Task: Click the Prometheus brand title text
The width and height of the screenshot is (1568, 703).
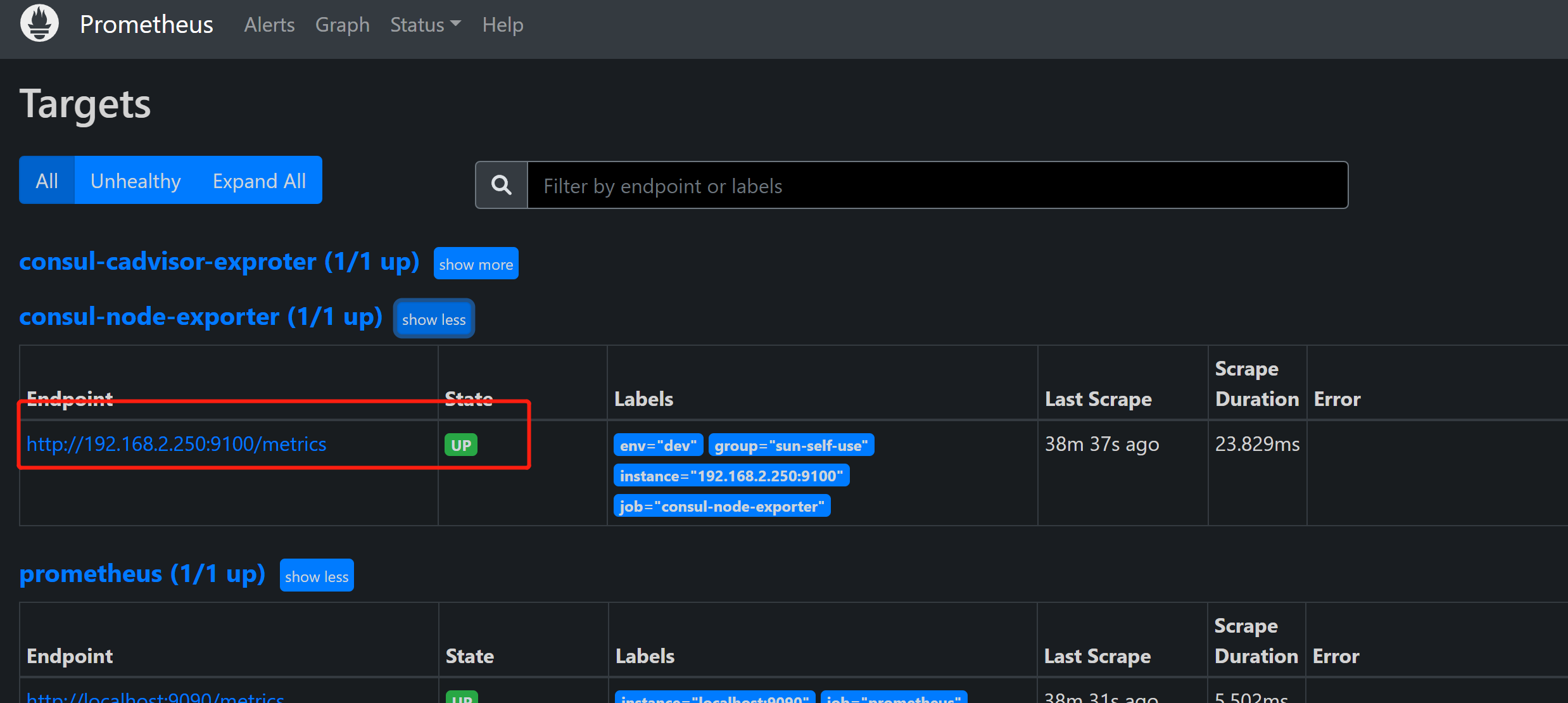Action: pos(146,25)
